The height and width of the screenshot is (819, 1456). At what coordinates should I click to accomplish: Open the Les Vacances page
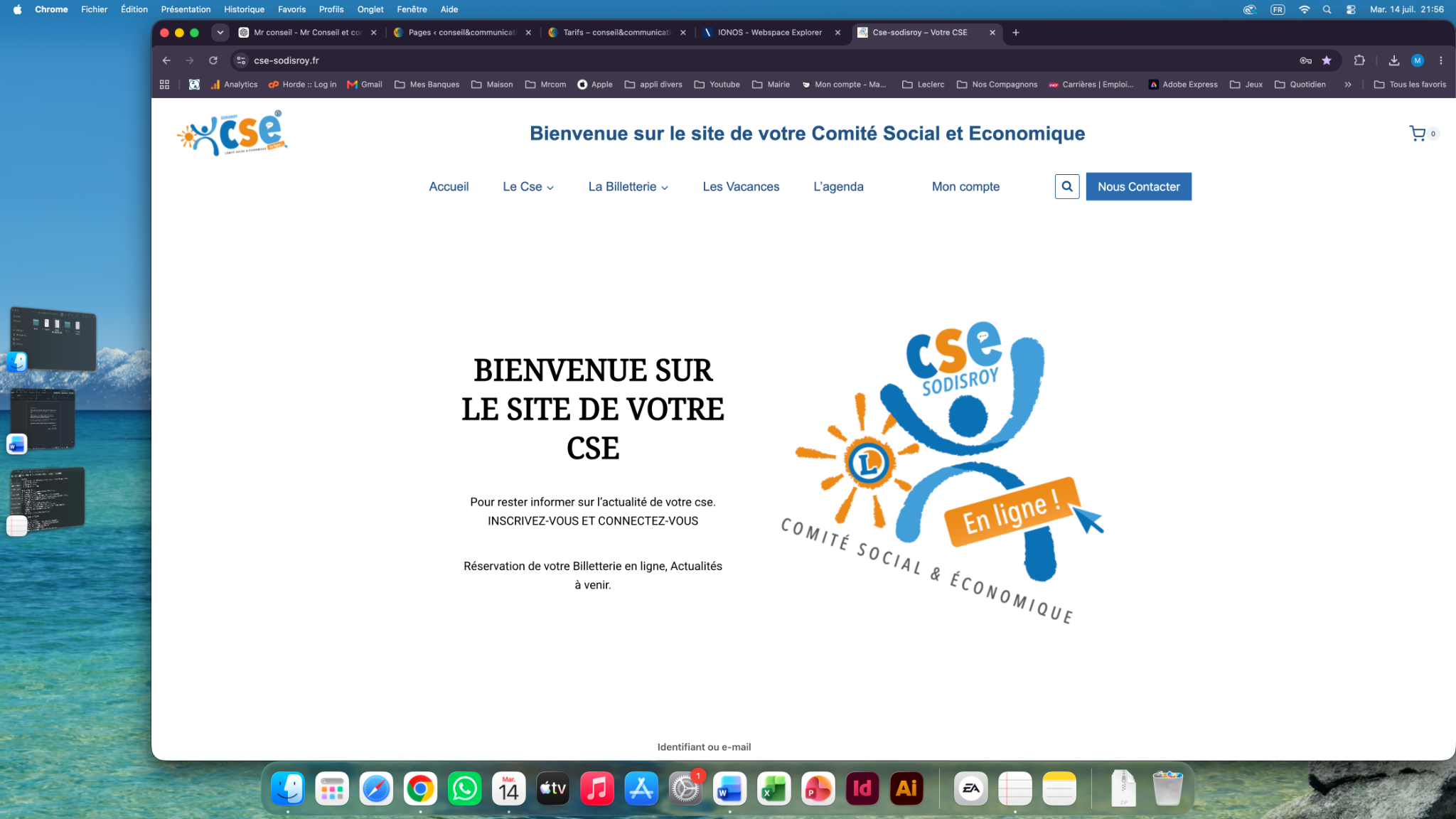pyautogui.click(x=741, y=186)
